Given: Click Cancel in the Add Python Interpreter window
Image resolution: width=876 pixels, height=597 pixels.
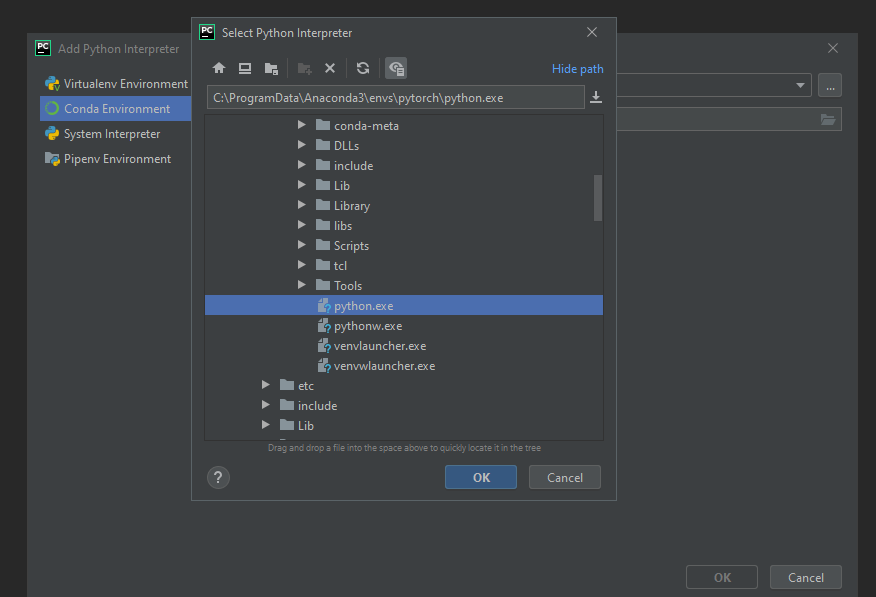Looking at the screenshot, I should 806,577.
